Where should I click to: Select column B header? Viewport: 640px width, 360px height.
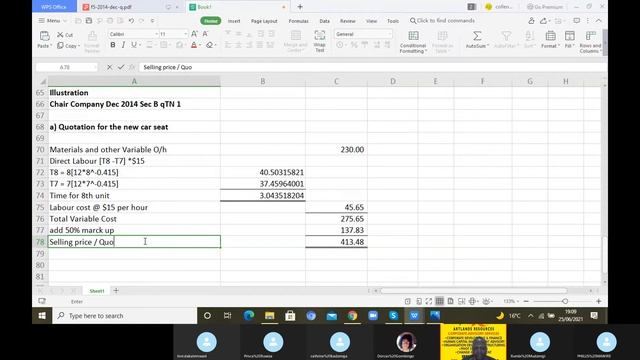(263, 81)
